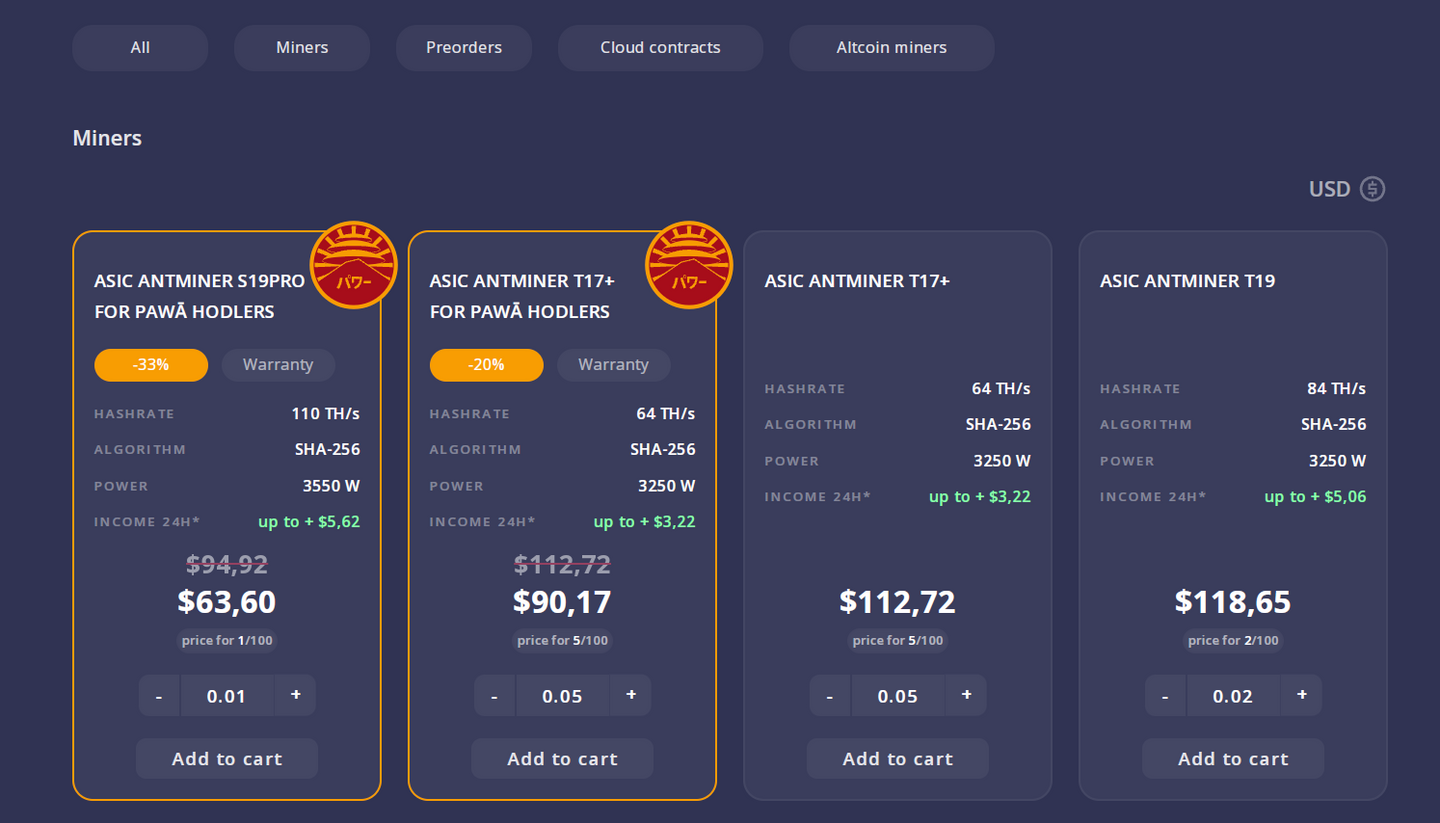Select the All products filter

click(x=139, y=47)
